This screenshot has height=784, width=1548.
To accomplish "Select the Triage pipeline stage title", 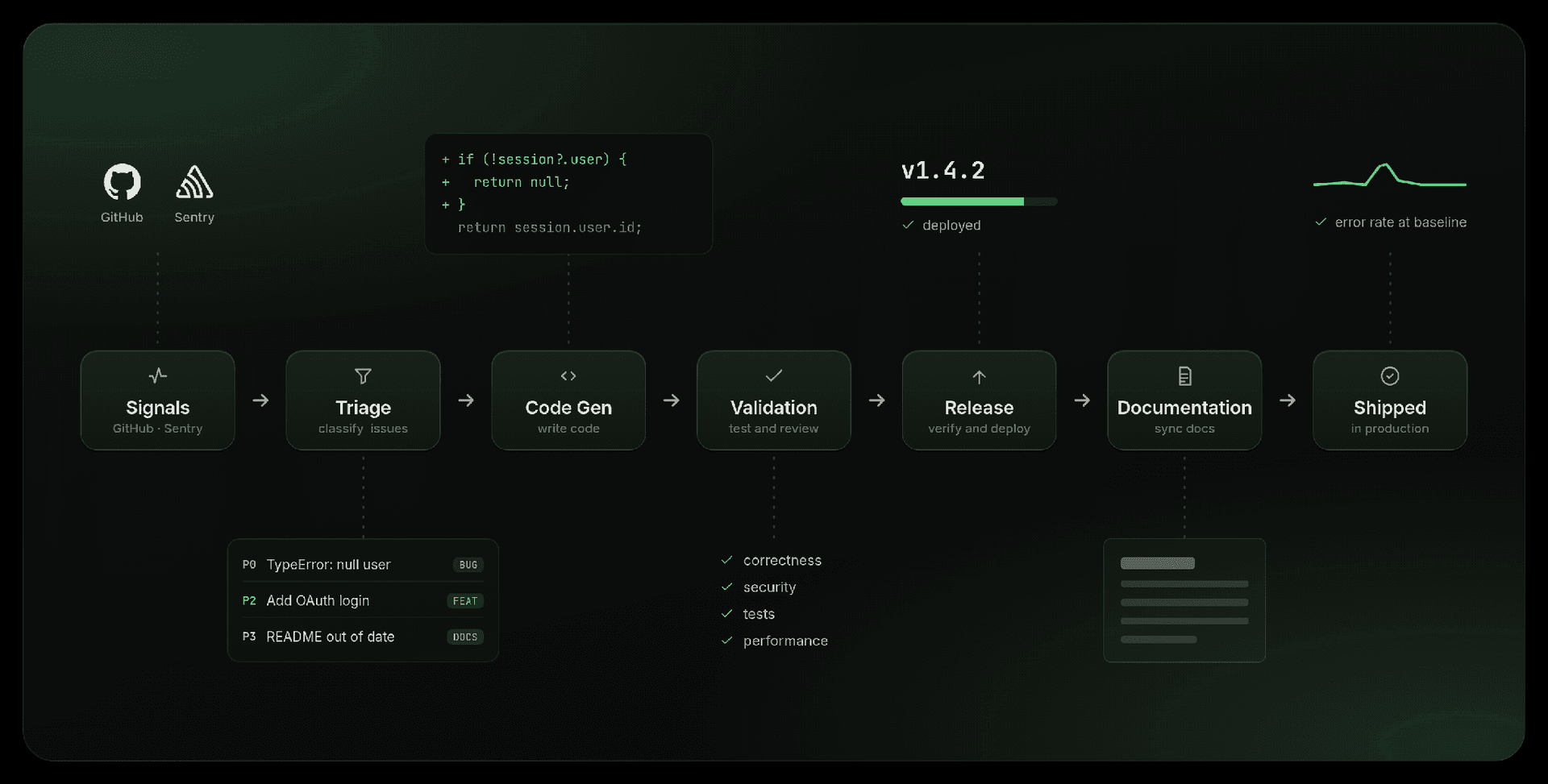I will (x=363, y=408).
